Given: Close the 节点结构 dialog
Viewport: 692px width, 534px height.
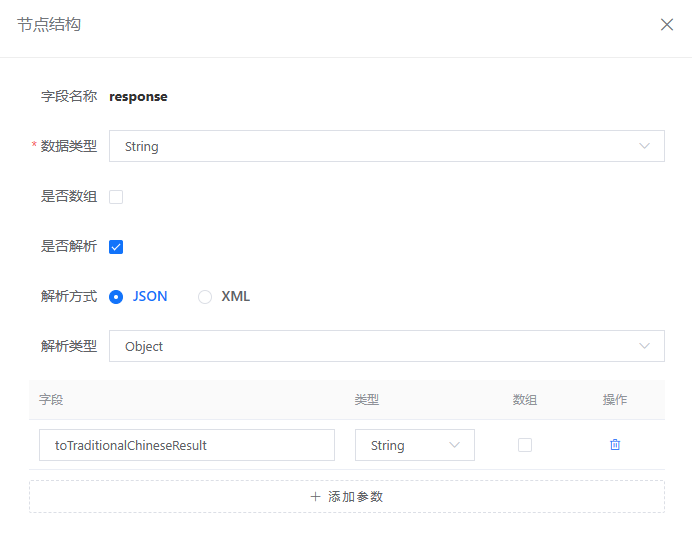Looking at the screenshot, I should (667, 25).
